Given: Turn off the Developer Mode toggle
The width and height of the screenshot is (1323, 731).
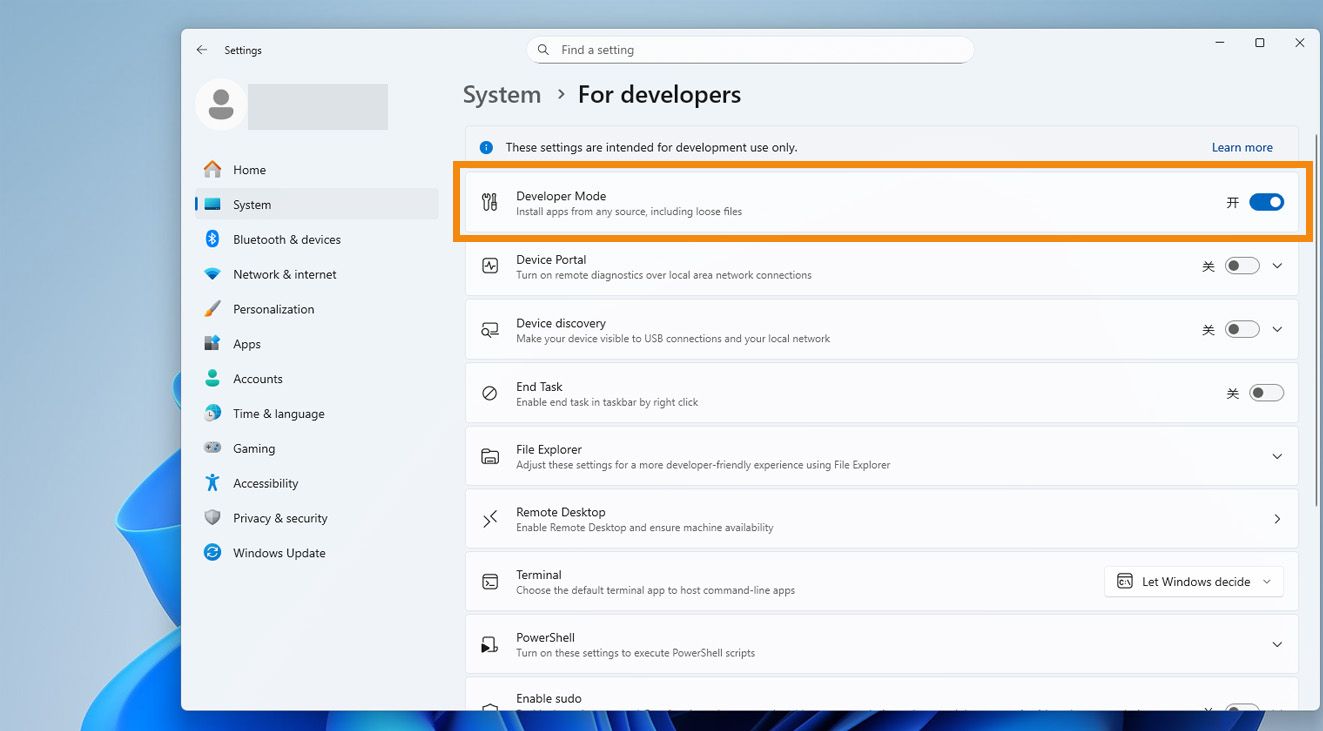Looking at the screenshot, I should (x=1266, y=203).
